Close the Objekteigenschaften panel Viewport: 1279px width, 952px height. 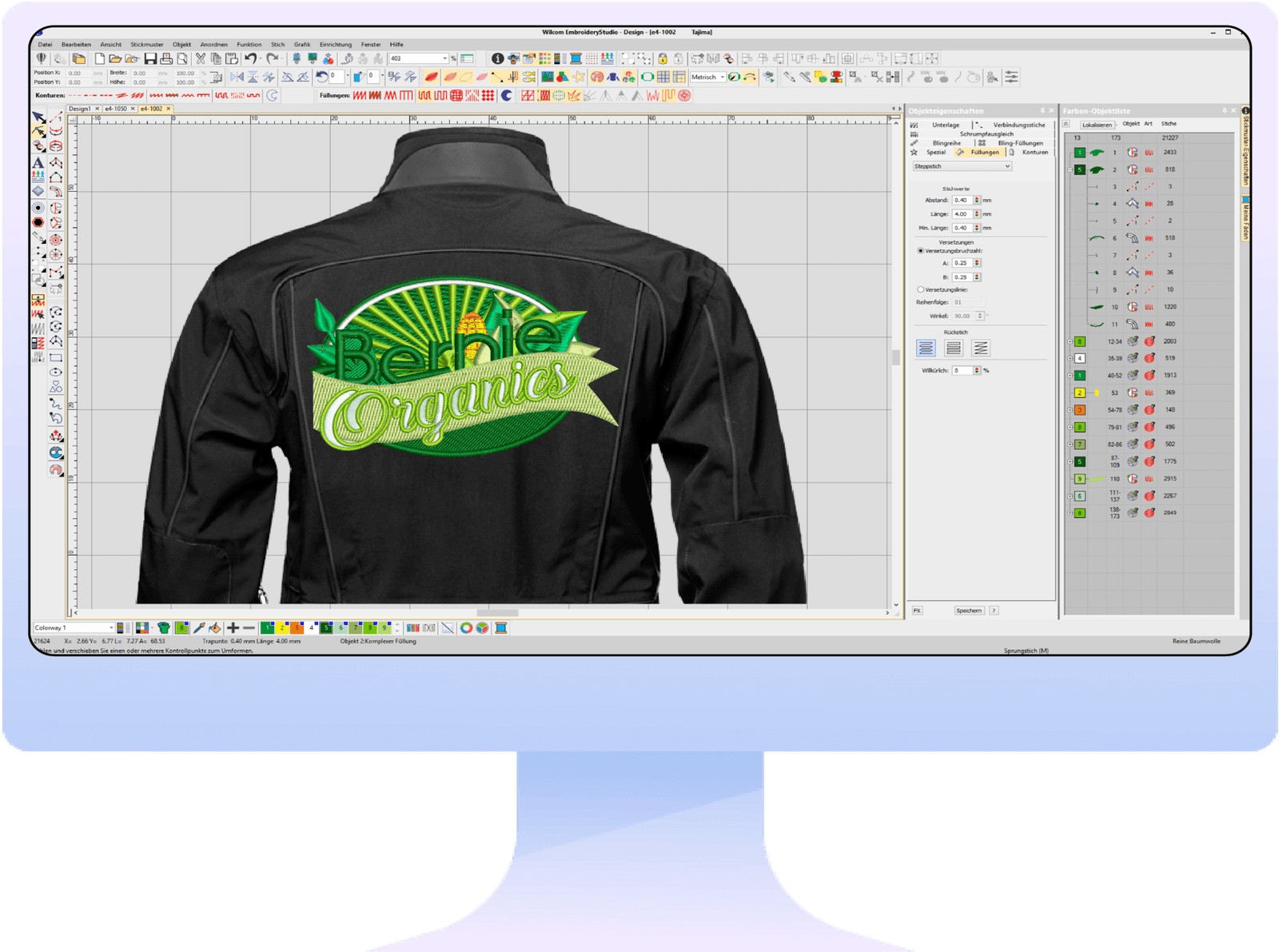tap(1051, 110)
